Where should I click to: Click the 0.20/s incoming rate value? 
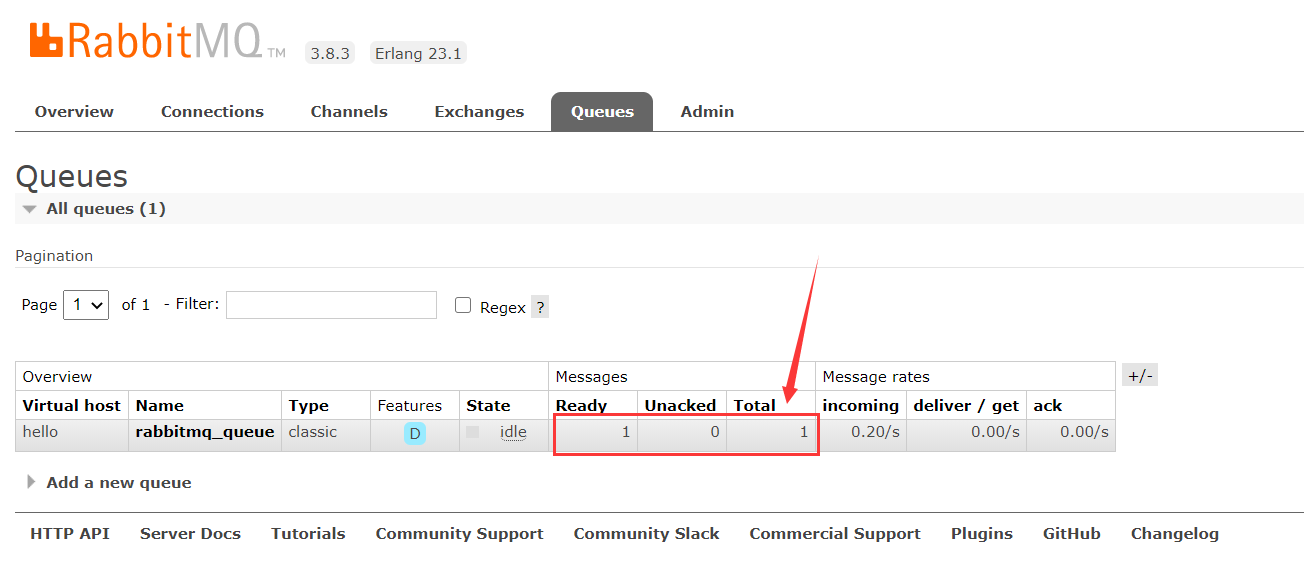click(875, 432)
